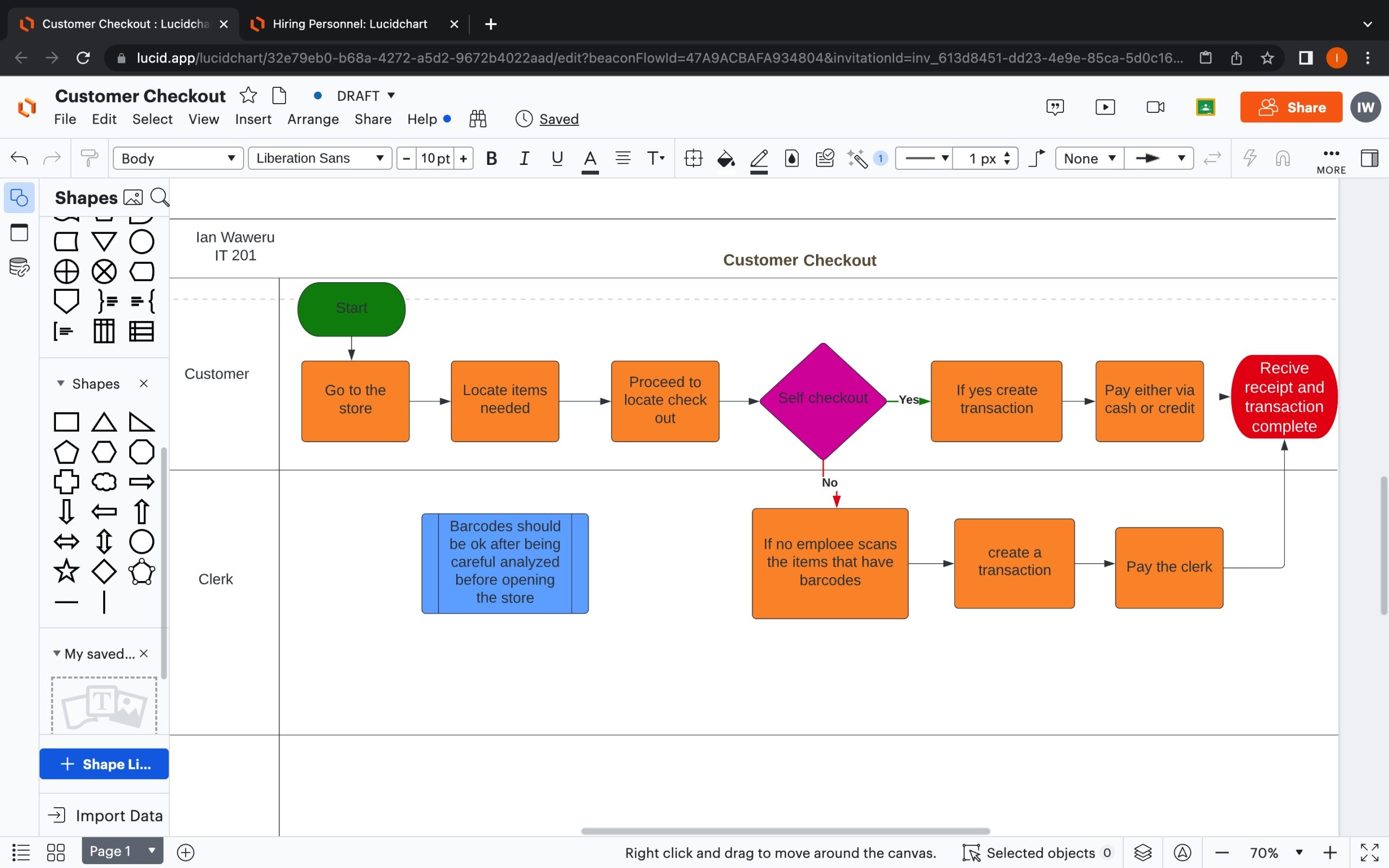Click Import Data

[105, 815]
